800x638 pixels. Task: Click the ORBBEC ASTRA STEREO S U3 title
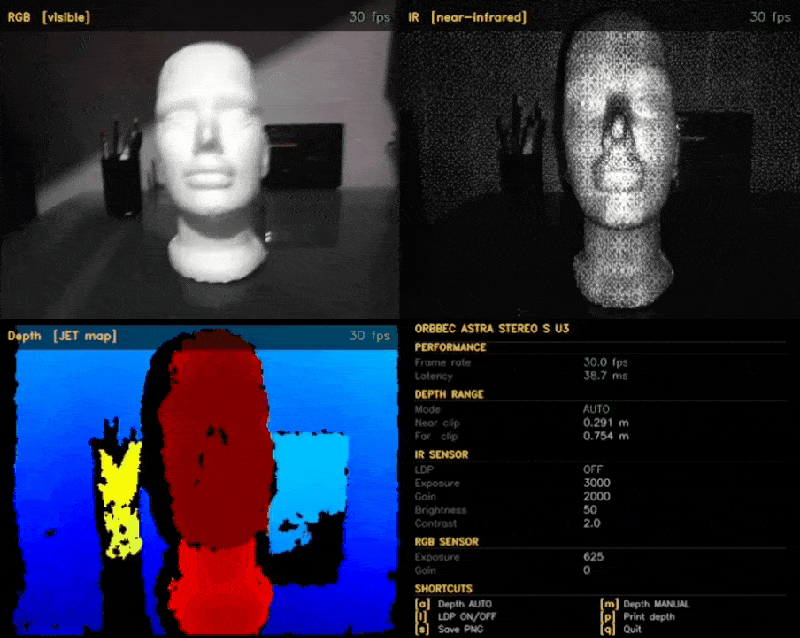point(492,328)
